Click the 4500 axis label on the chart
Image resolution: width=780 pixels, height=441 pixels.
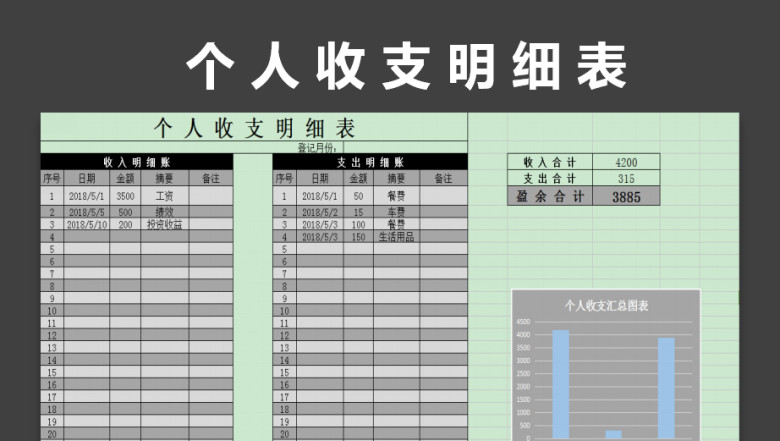pos(523,322)
